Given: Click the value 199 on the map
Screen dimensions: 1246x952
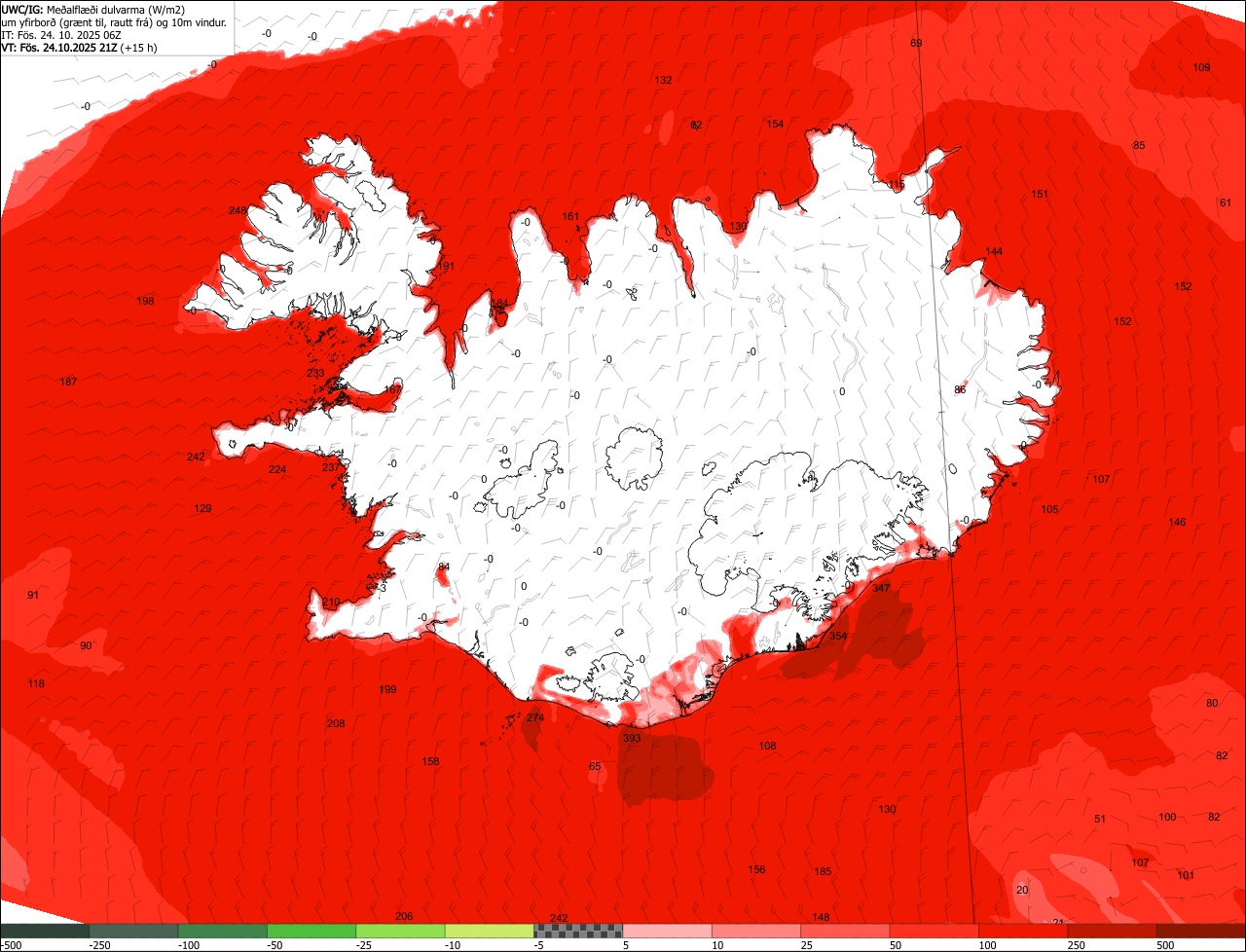Looking at the screenshot, I should click(x=387, y=689).
